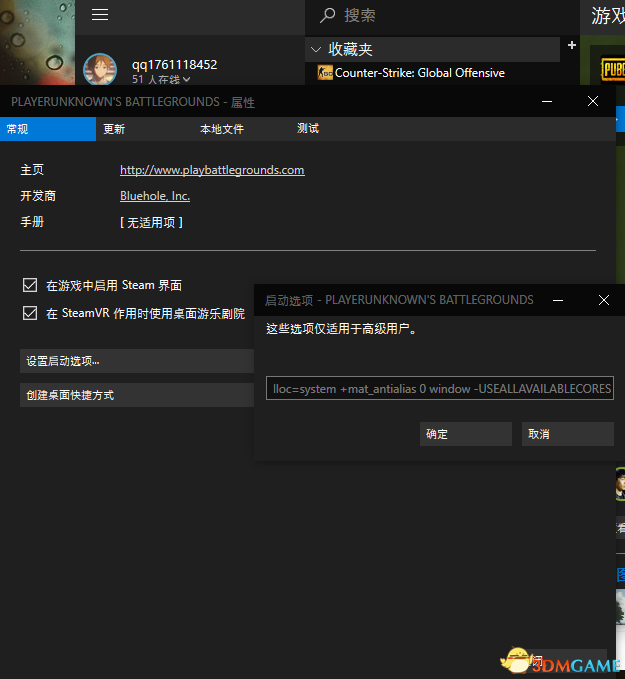Click the search magnifier icon
The image size is (625, 679).
click(x=326, y=15)
